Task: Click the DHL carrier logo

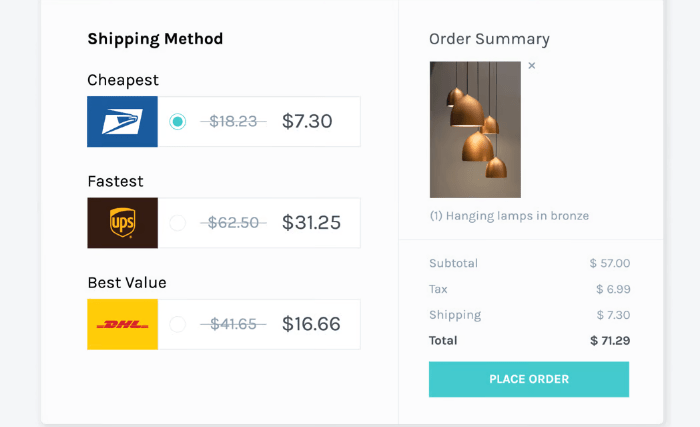Action: [x=122, y=324]
